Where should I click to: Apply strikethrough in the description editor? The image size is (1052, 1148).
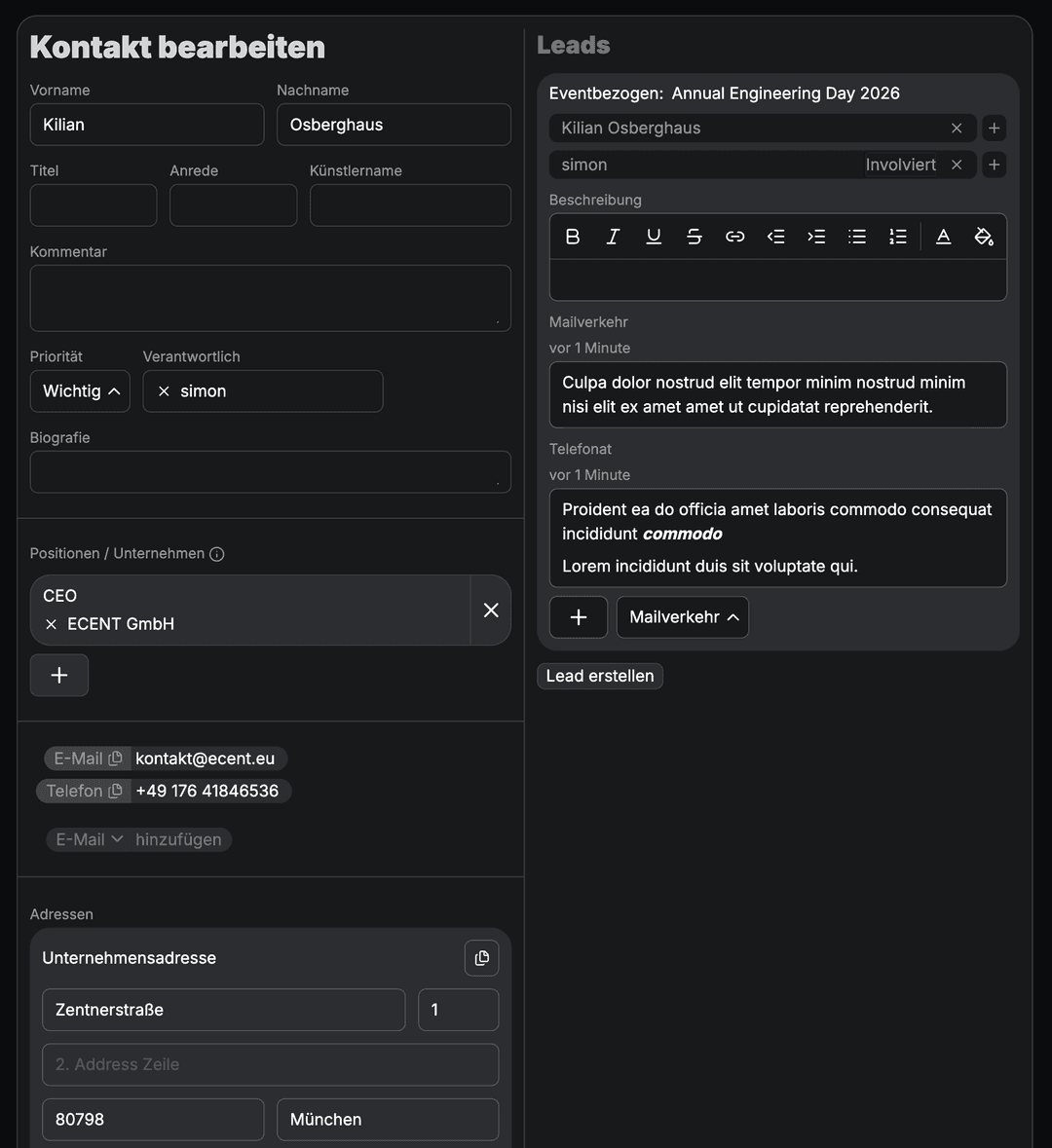pos(694,237)
